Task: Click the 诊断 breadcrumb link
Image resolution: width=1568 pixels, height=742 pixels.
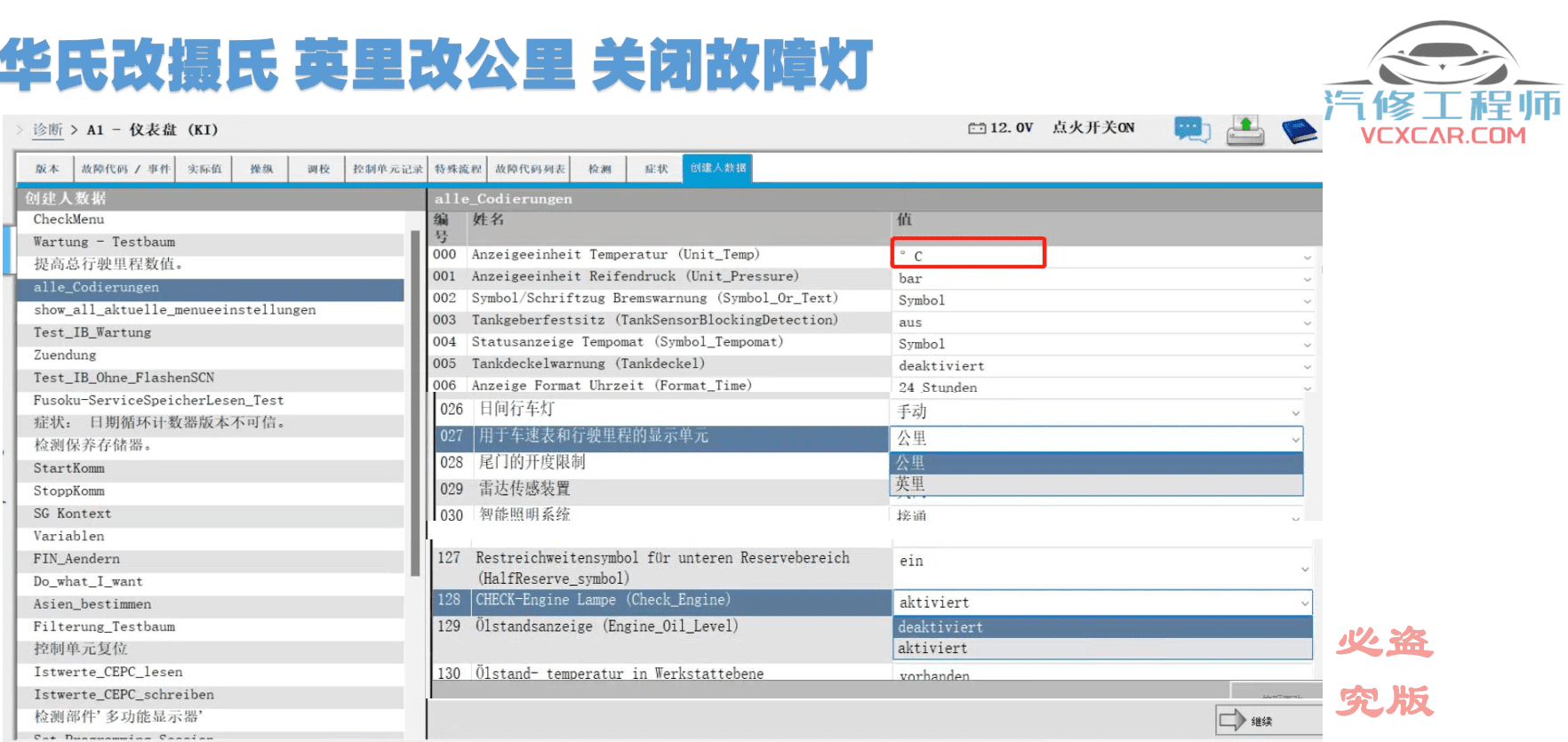Action: [48, 130]
